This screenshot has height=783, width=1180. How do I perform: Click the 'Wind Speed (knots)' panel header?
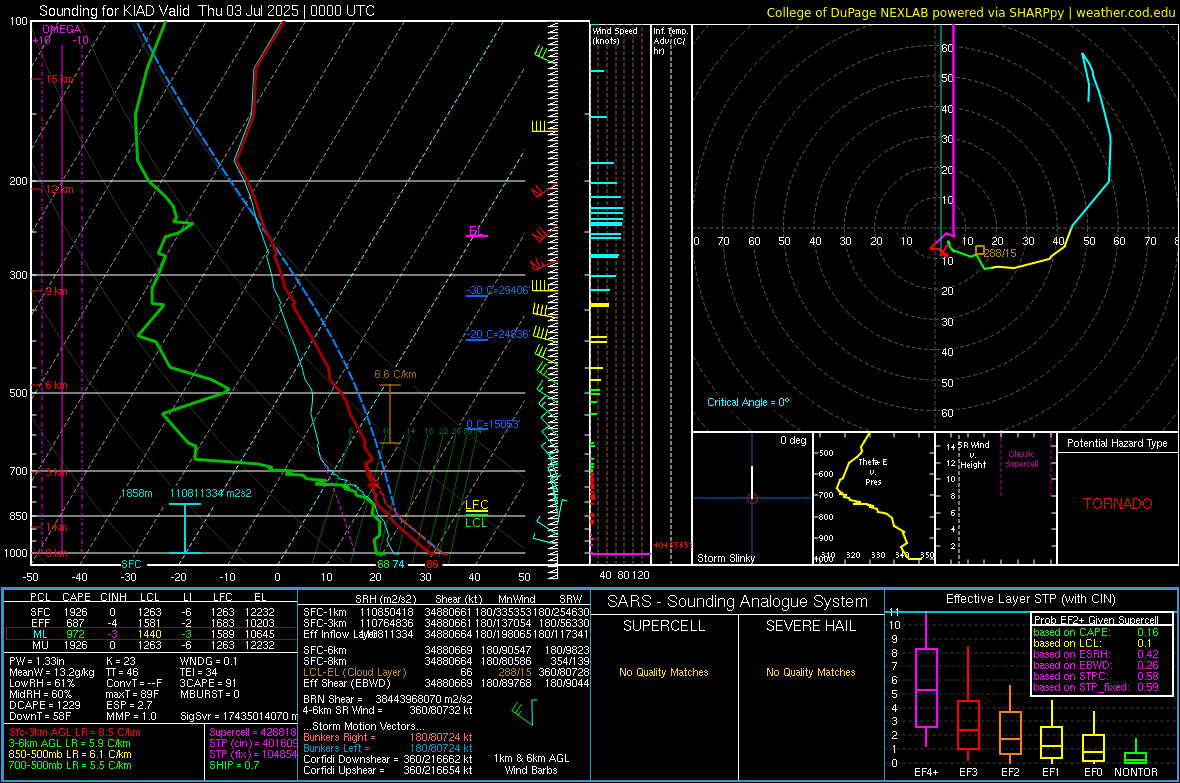tap(615, 35)
